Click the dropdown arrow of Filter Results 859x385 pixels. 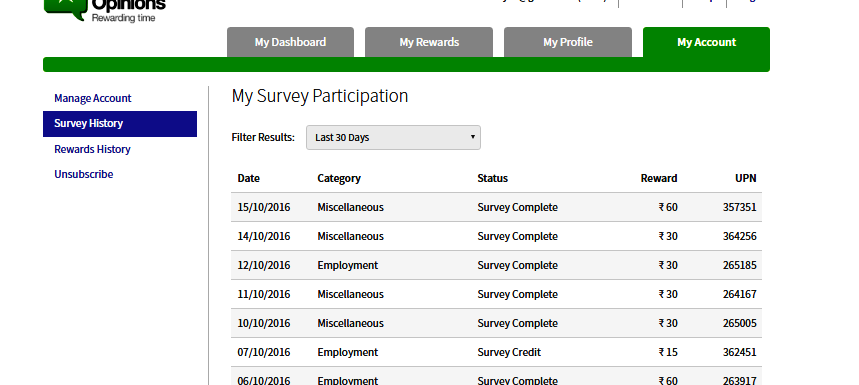[472, 137]
